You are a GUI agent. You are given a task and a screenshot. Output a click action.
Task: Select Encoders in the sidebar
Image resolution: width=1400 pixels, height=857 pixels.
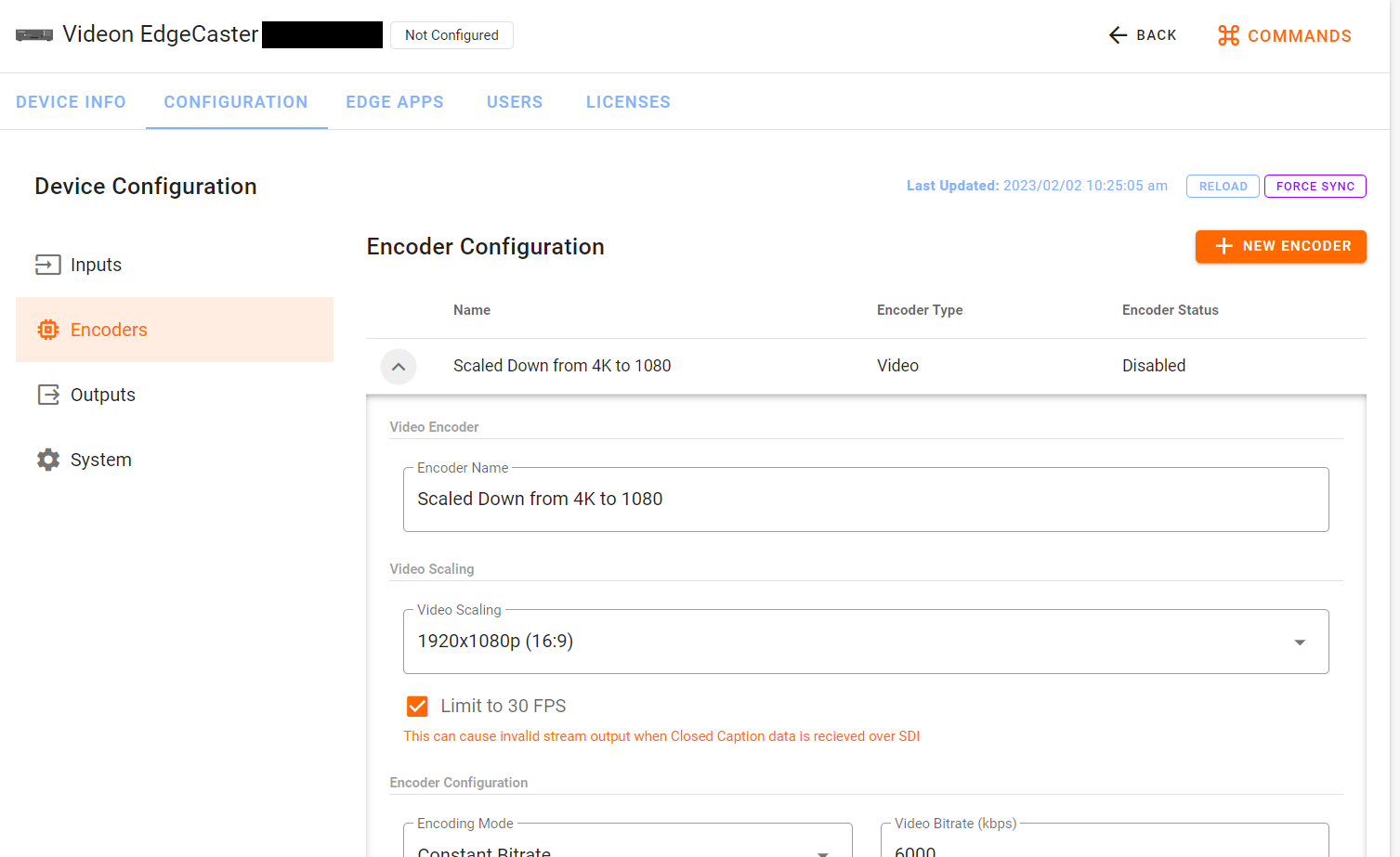(x=175, y=330)
